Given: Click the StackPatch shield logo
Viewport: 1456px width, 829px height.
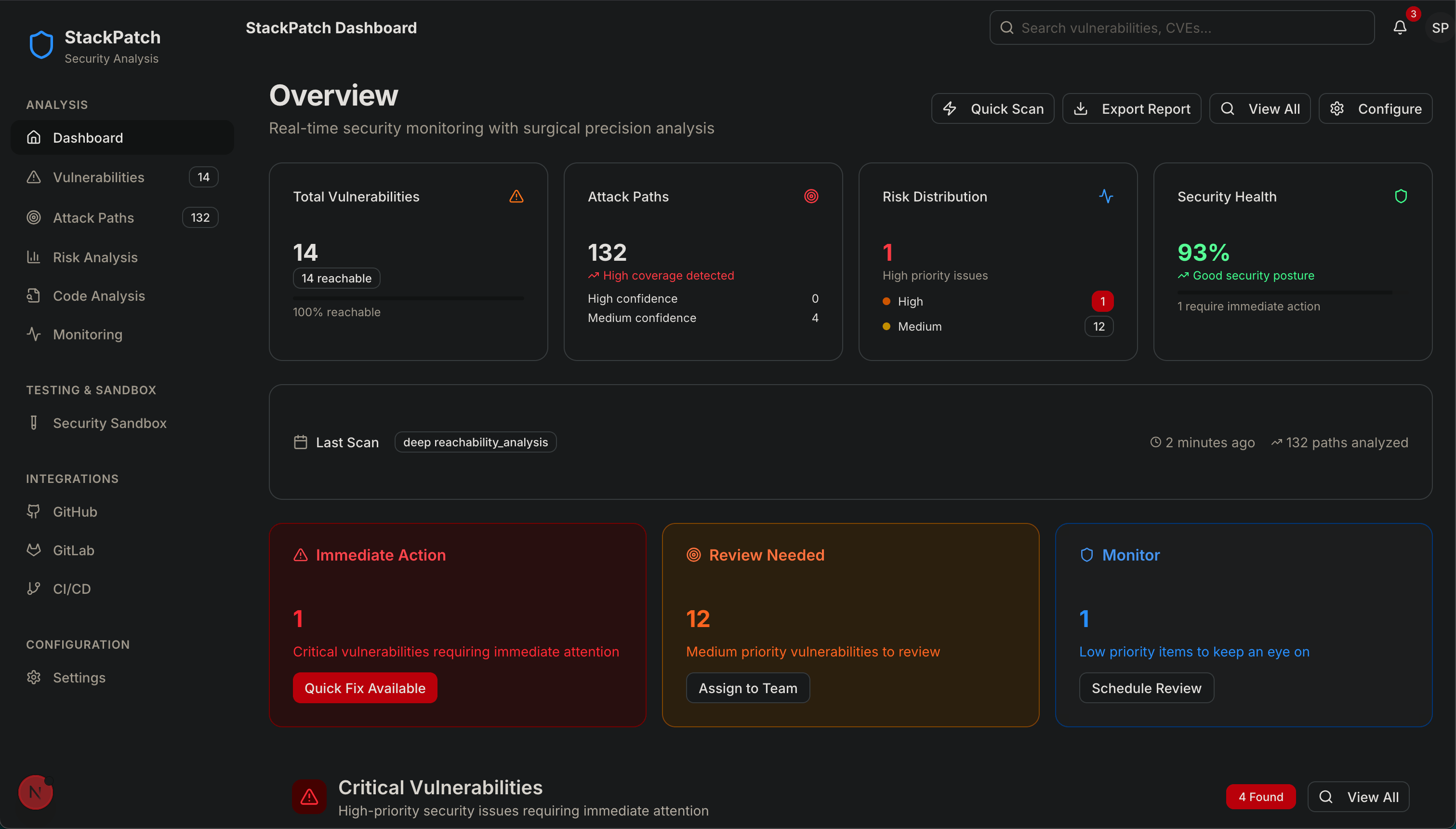Looking at the screenshot, I should pos(41,45).
